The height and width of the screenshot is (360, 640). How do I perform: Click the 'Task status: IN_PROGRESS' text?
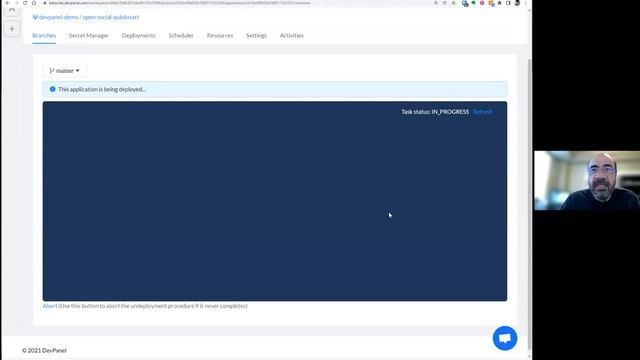[x=435, y=112]
